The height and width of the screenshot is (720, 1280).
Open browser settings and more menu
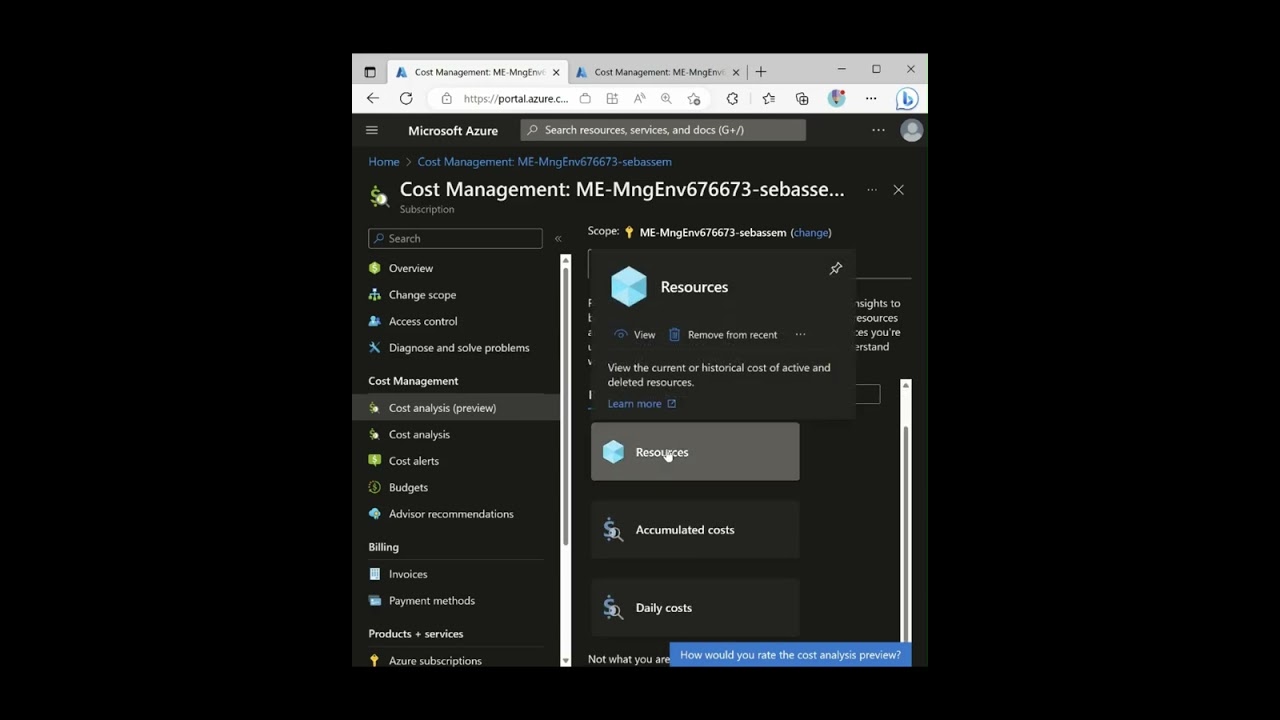point(871,98)
